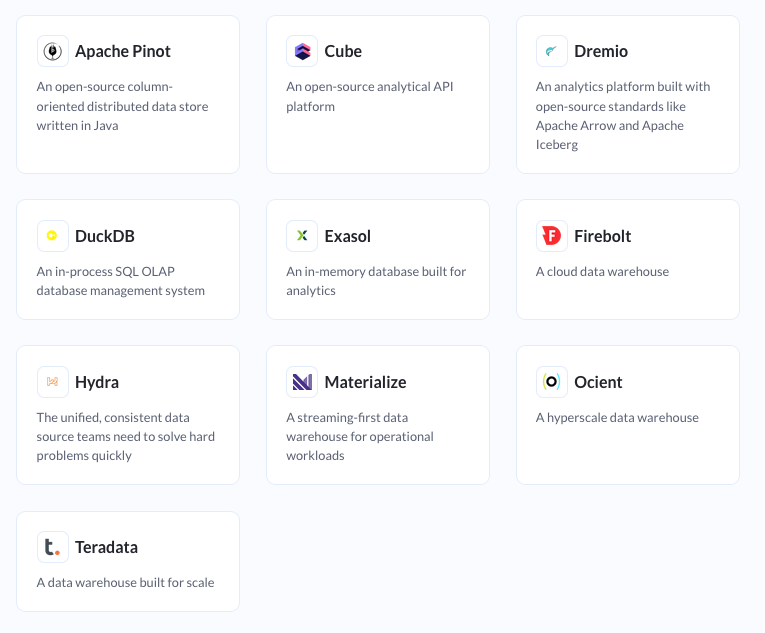This screenshot has height=633, width=765.
Task: Open the Materialize title link
Action: pyautogui.click(x=365, y=382)
